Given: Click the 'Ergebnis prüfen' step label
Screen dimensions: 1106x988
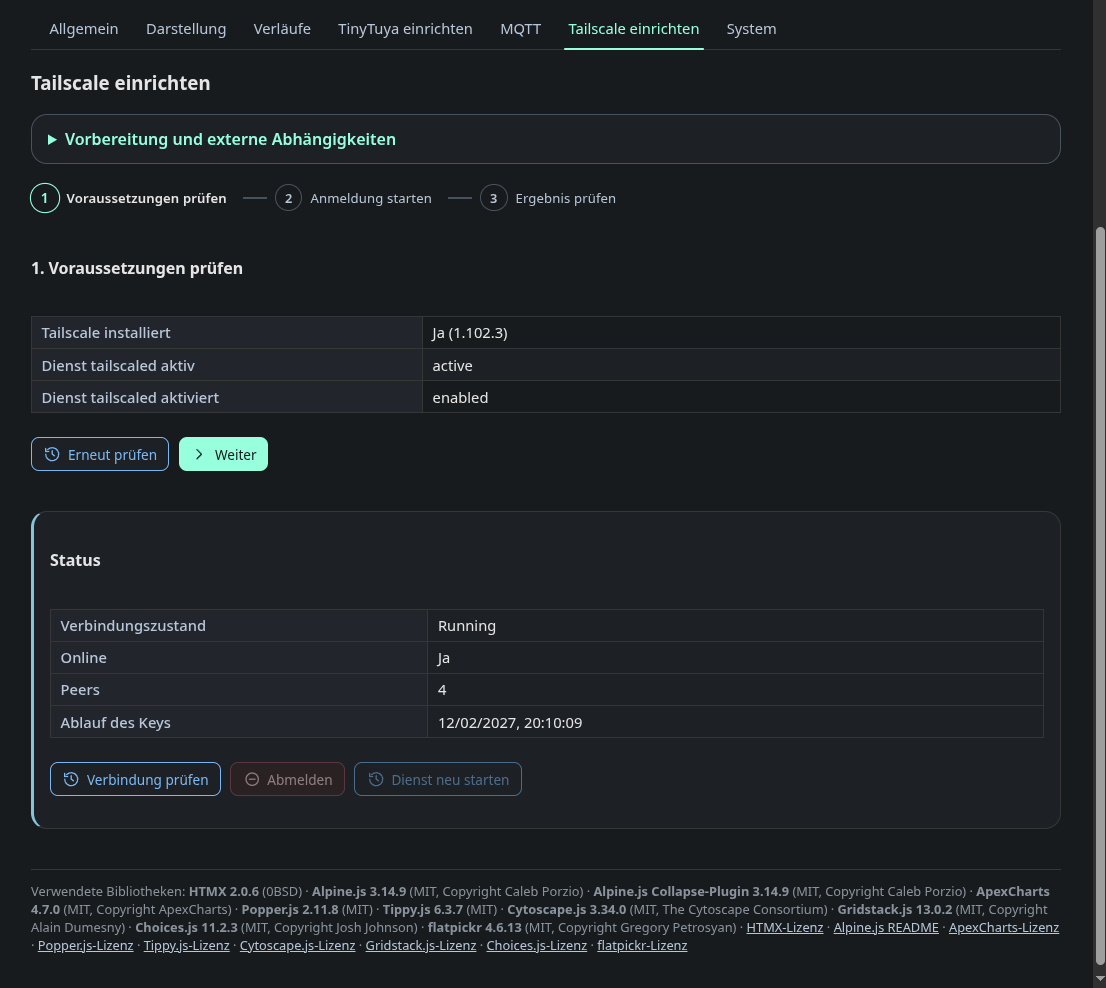Looking at the screenshot, I should tap(566, 198).
